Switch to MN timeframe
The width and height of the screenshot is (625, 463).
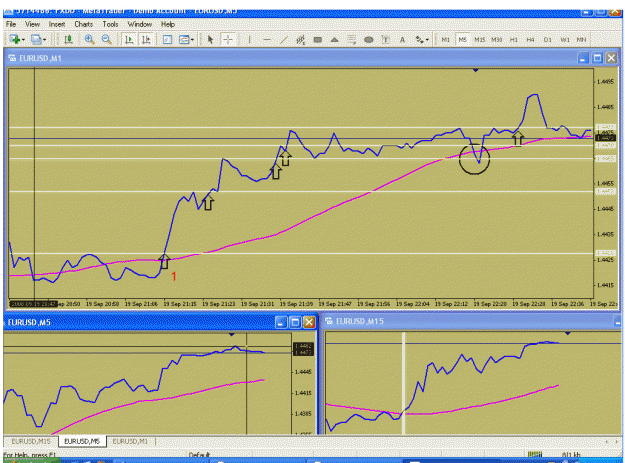582,40
